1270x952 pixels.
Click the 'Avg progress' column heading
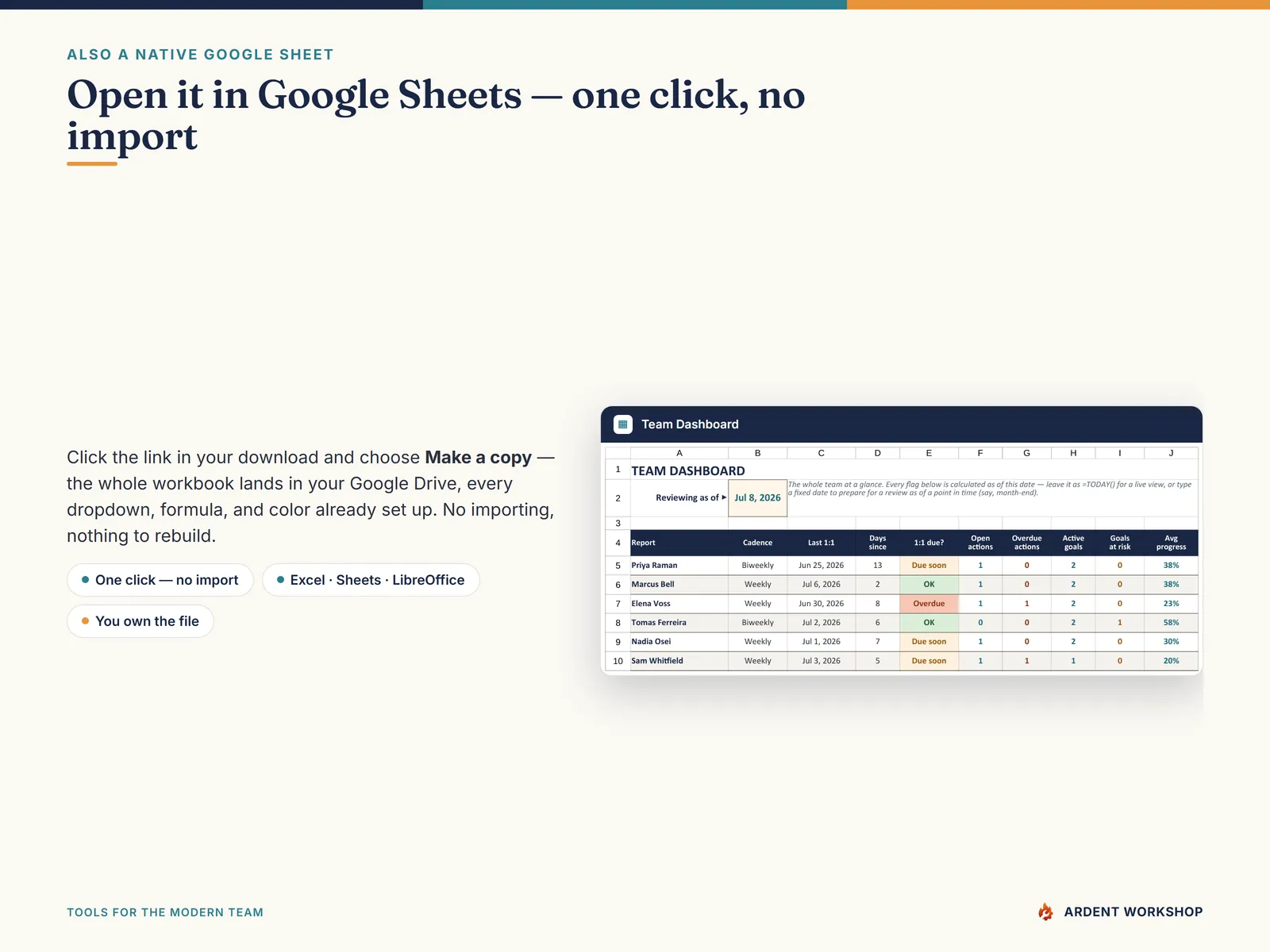[1171, 543]
